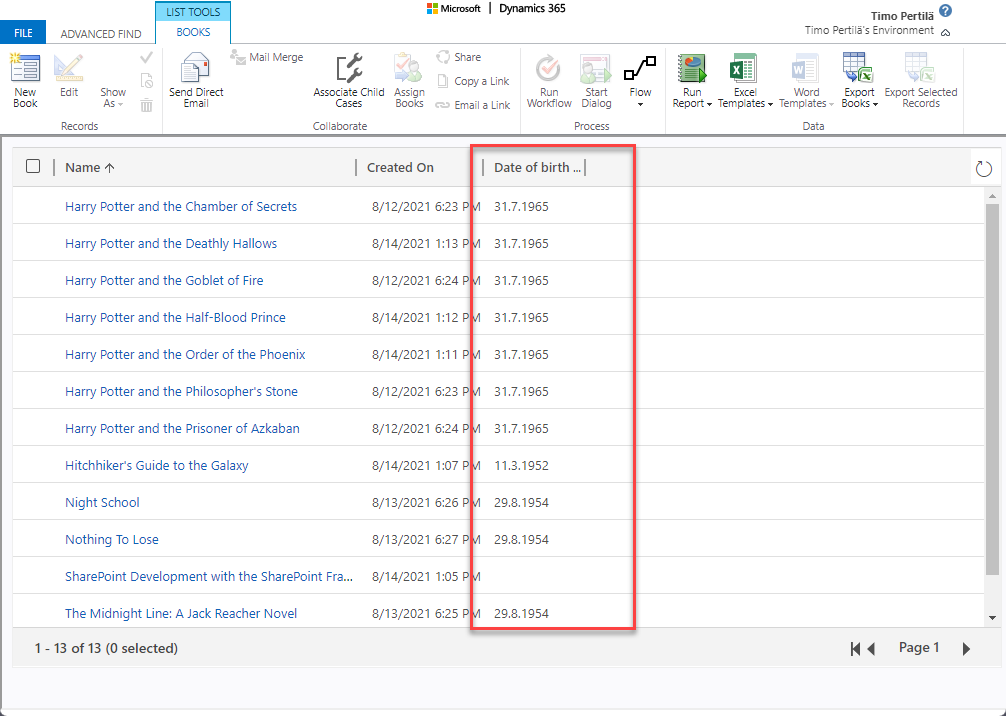The height and width of the screenshot is (716, 1006).
Task: Open the Night School book link
Action: point(102,502)
